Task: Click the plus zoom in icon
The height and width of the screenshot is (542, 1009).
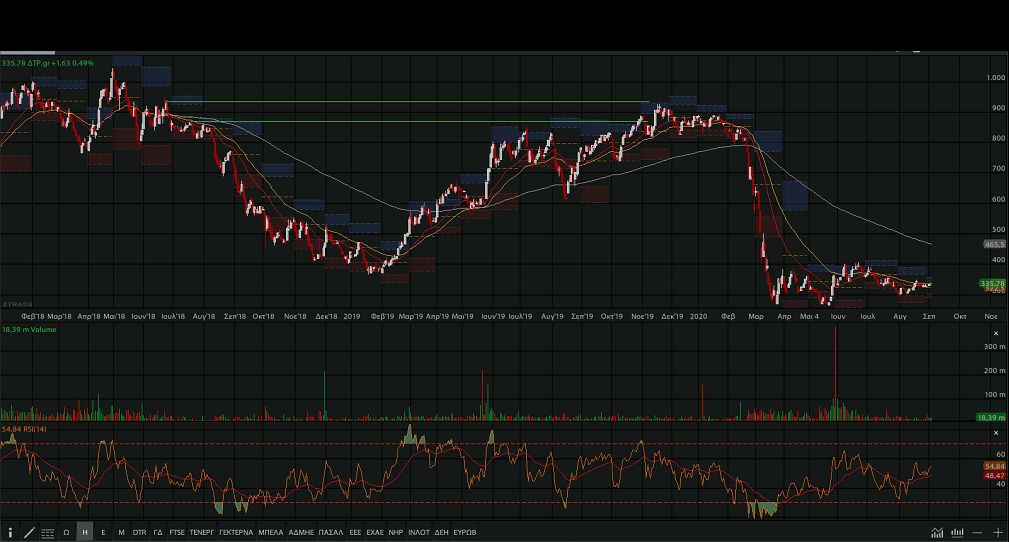Action: [x=997, y=532]
